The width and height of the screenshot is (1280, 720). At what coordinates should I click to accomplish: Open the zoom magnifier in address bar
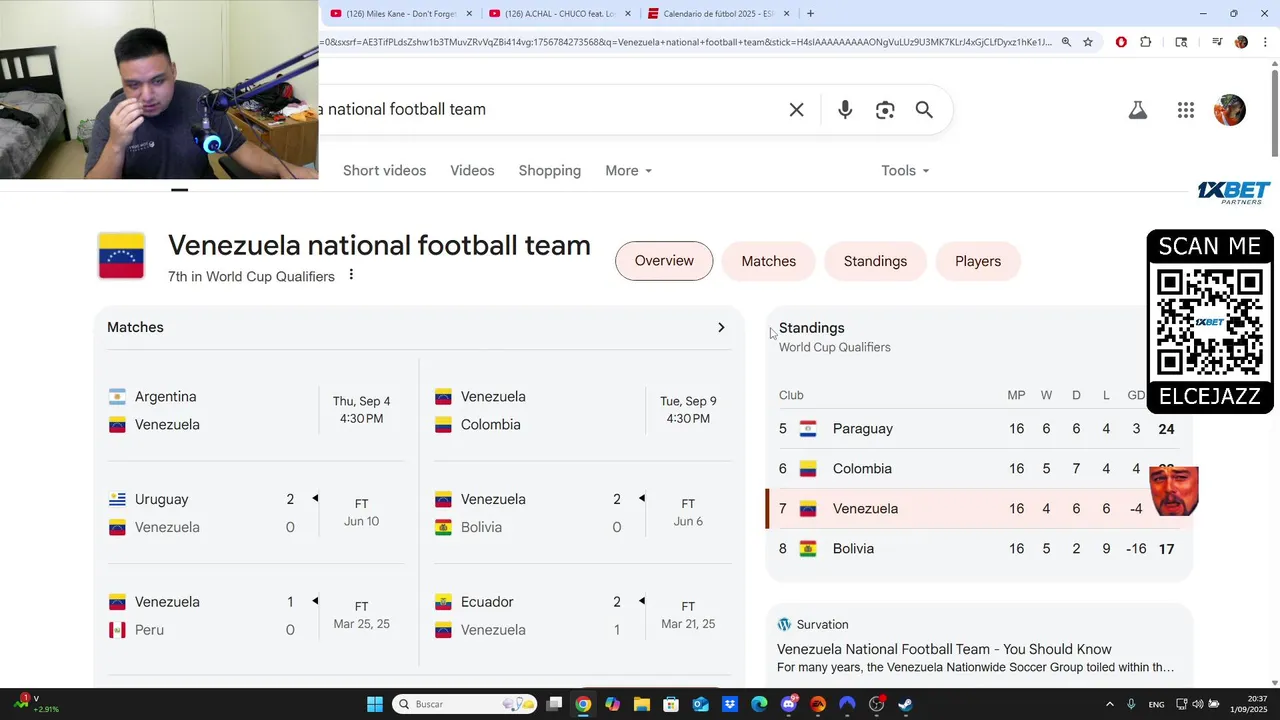[1066, 42]
